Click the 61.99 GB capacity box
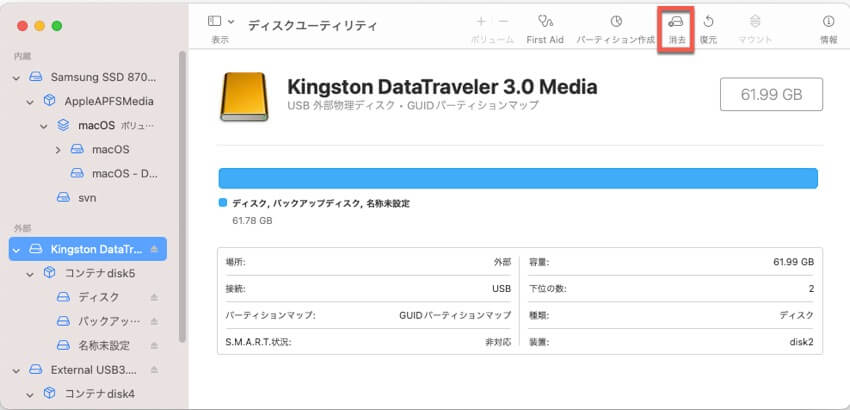850x410 pixels. 771,94
